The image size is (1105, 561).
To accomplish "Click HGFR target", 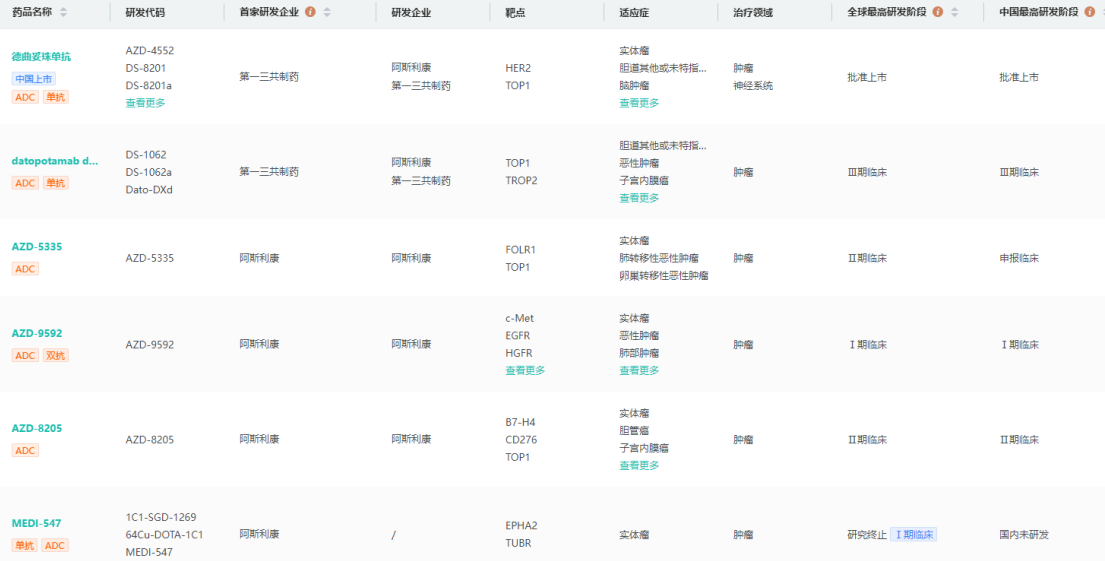I will click(519, 352).
